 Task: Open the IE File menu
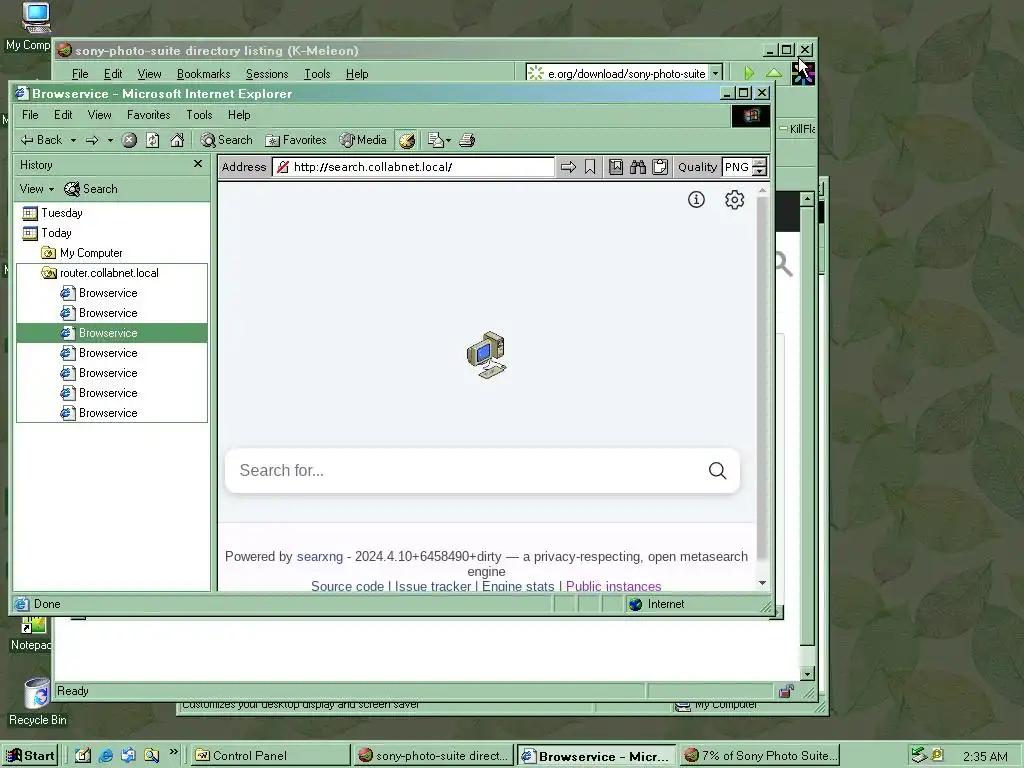(30, 115)
